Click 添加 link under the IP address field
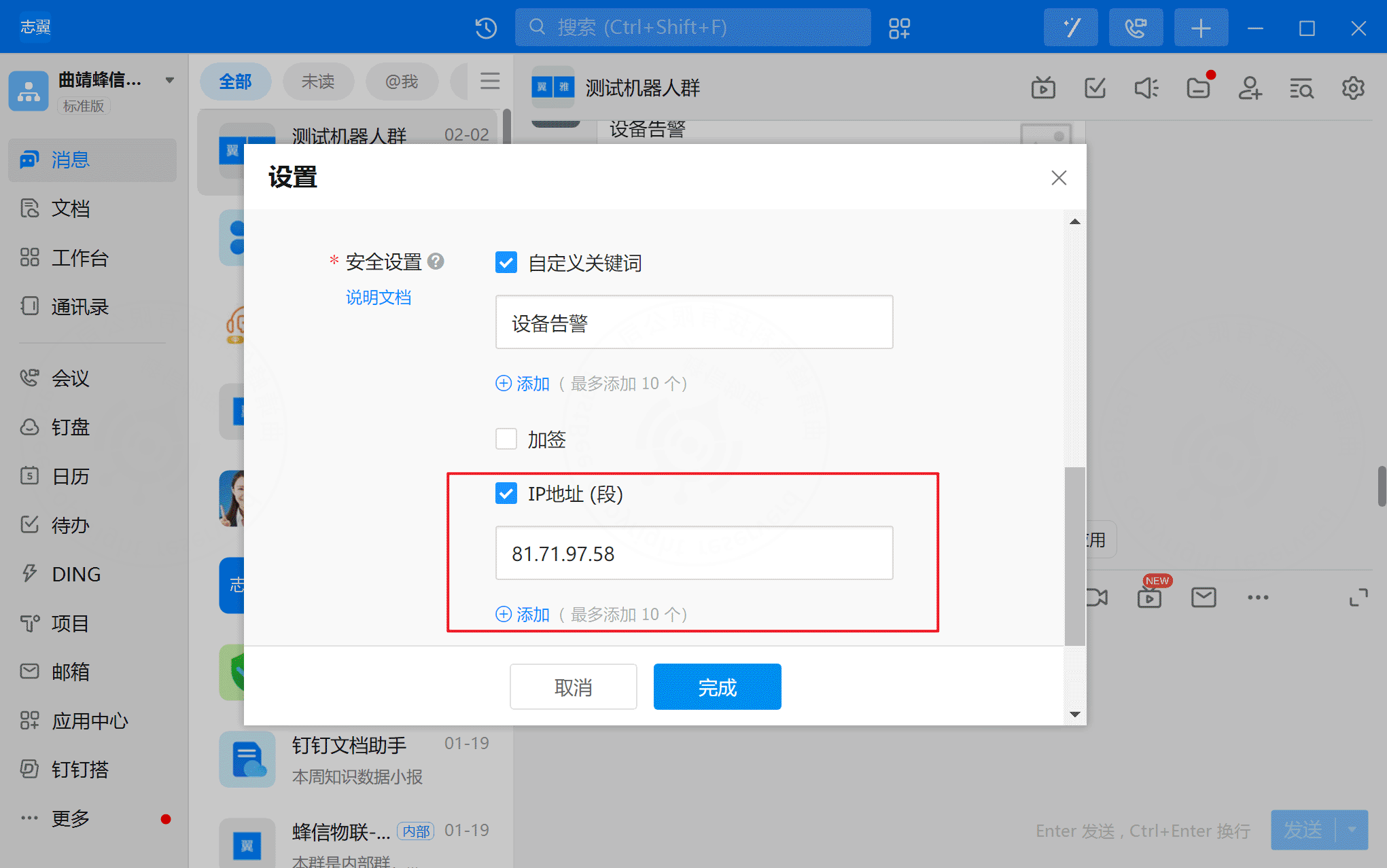 coord(523,615)
